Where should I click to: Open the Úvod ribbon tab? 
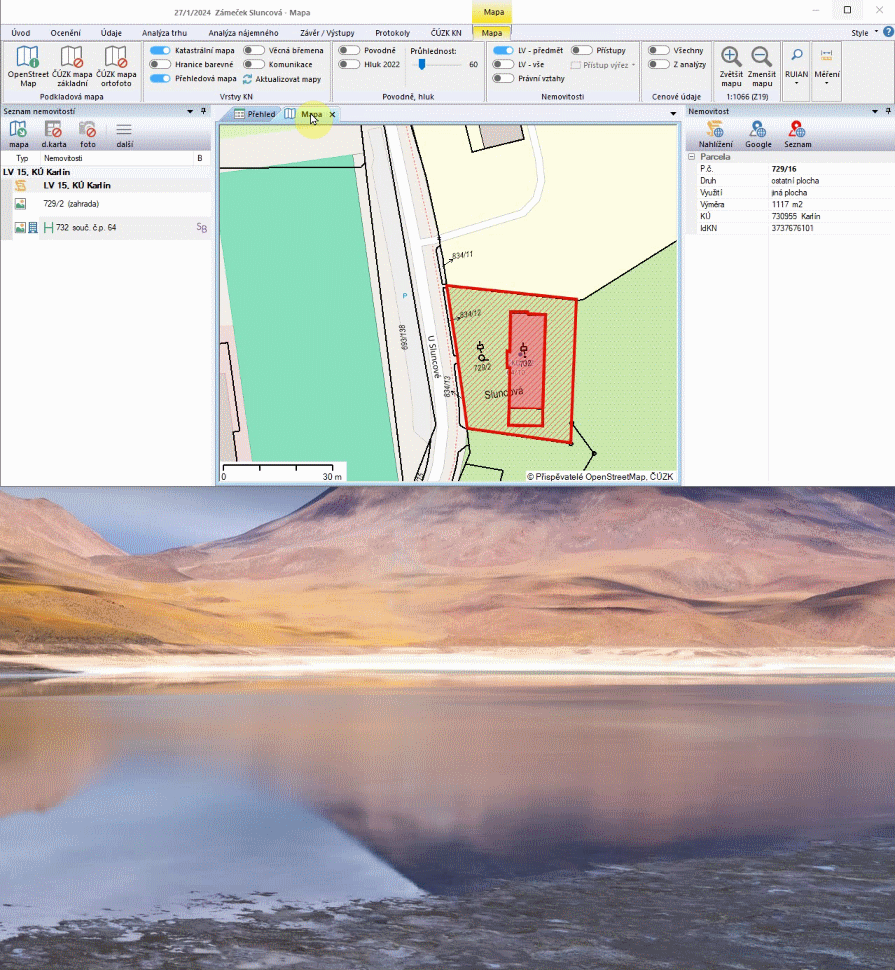(x=20, y=33)
